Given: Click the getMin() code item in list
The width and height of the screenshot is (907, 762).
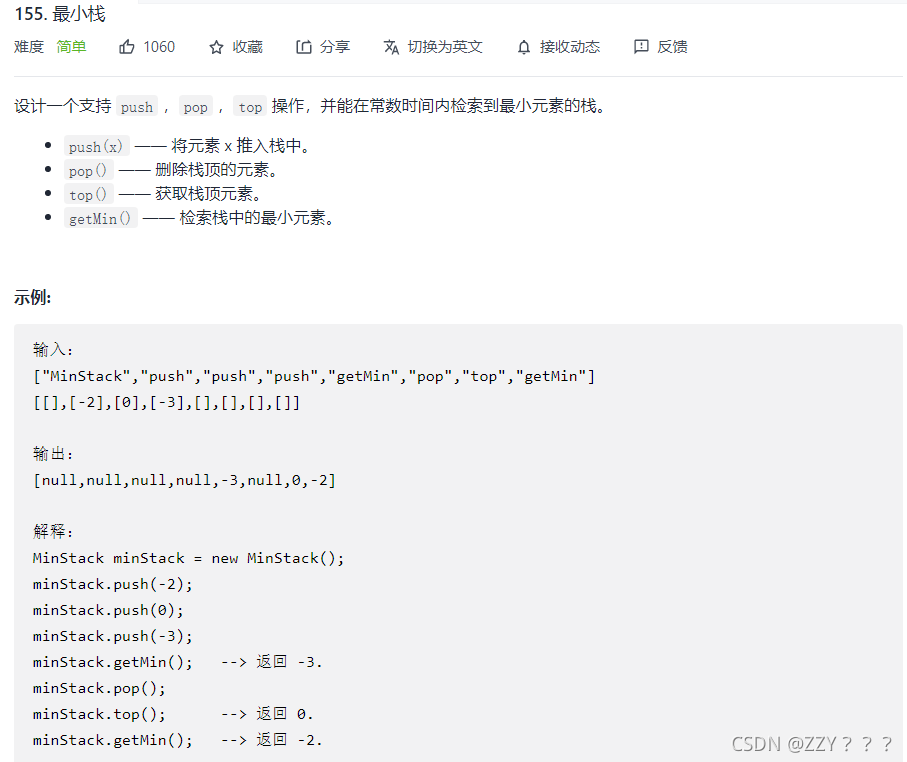Looking at the screenshot, I should click(100, 218).
